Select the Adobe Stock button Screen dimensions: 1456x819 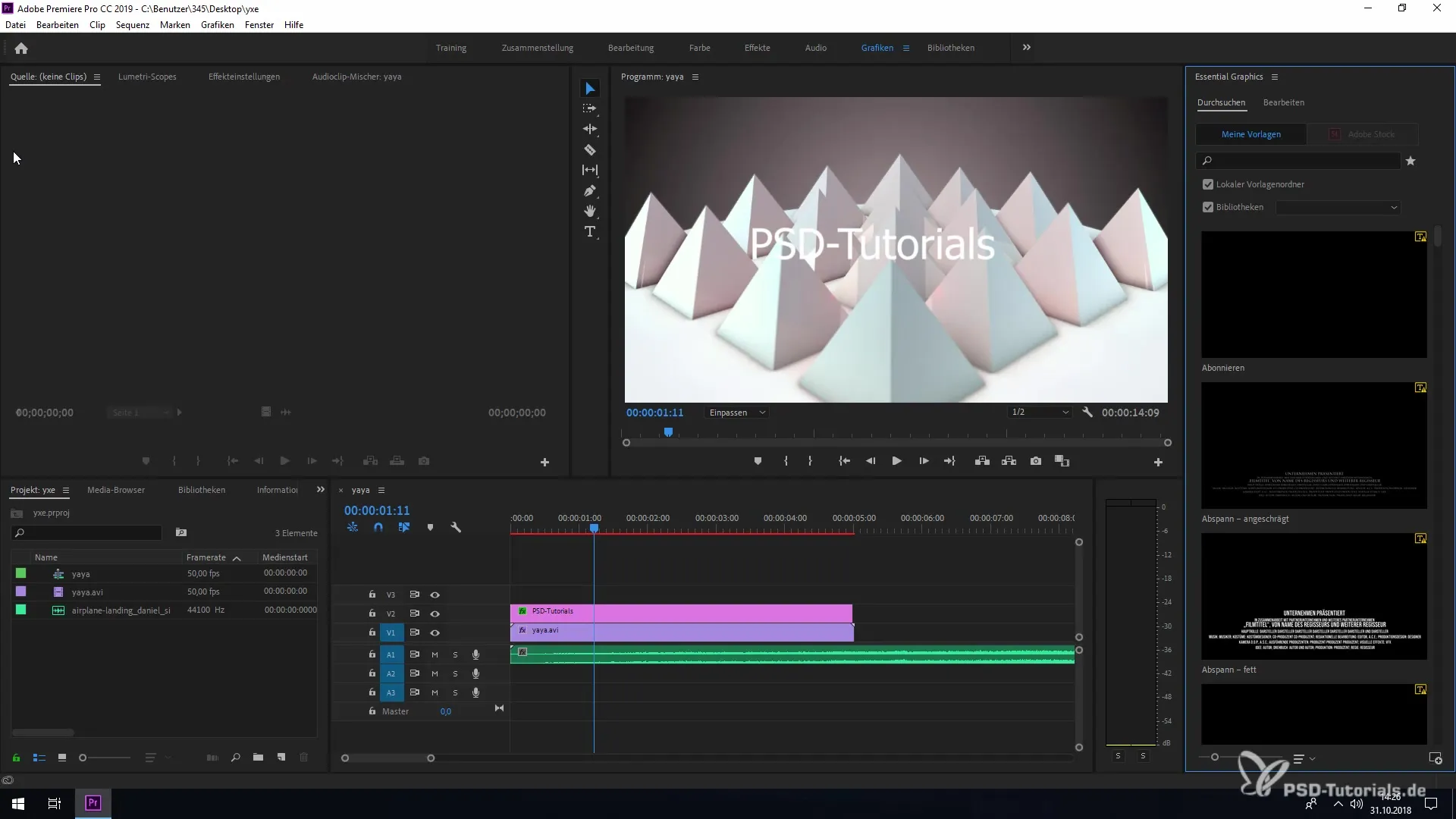(1363, 134)
